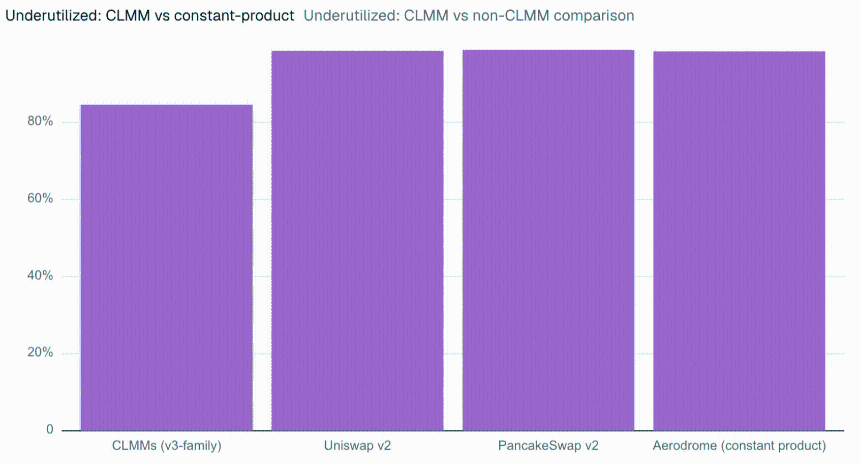
Task: Click the 60% y-axis tick label
Action: (x=40, y=199)
